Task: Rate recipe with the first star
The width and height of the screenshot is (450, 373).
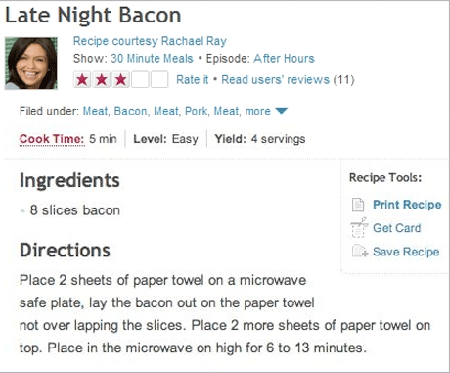Action: (82, 79)
